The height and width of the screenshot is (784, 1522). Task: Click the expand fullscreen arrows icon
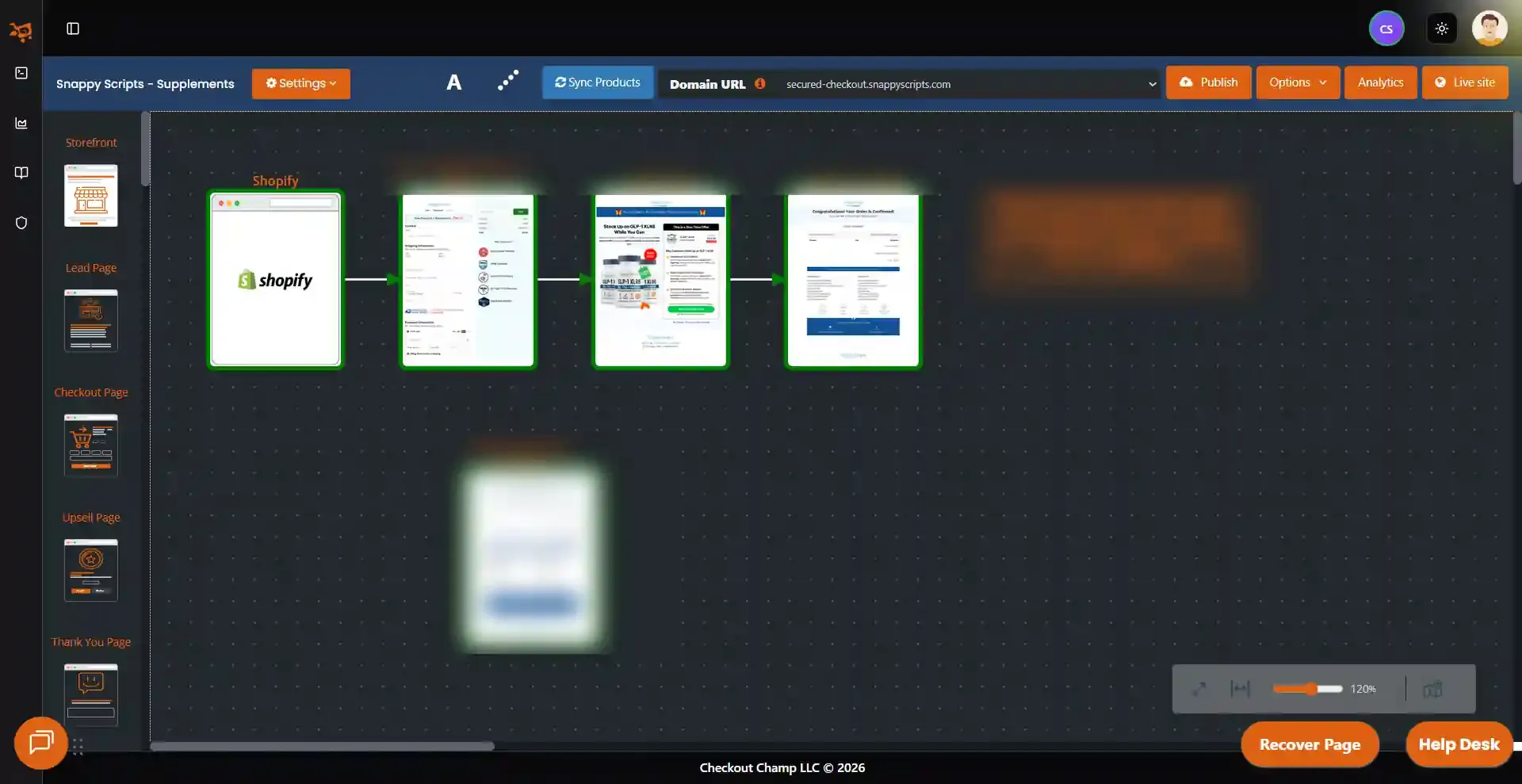tap(1199, 689)
